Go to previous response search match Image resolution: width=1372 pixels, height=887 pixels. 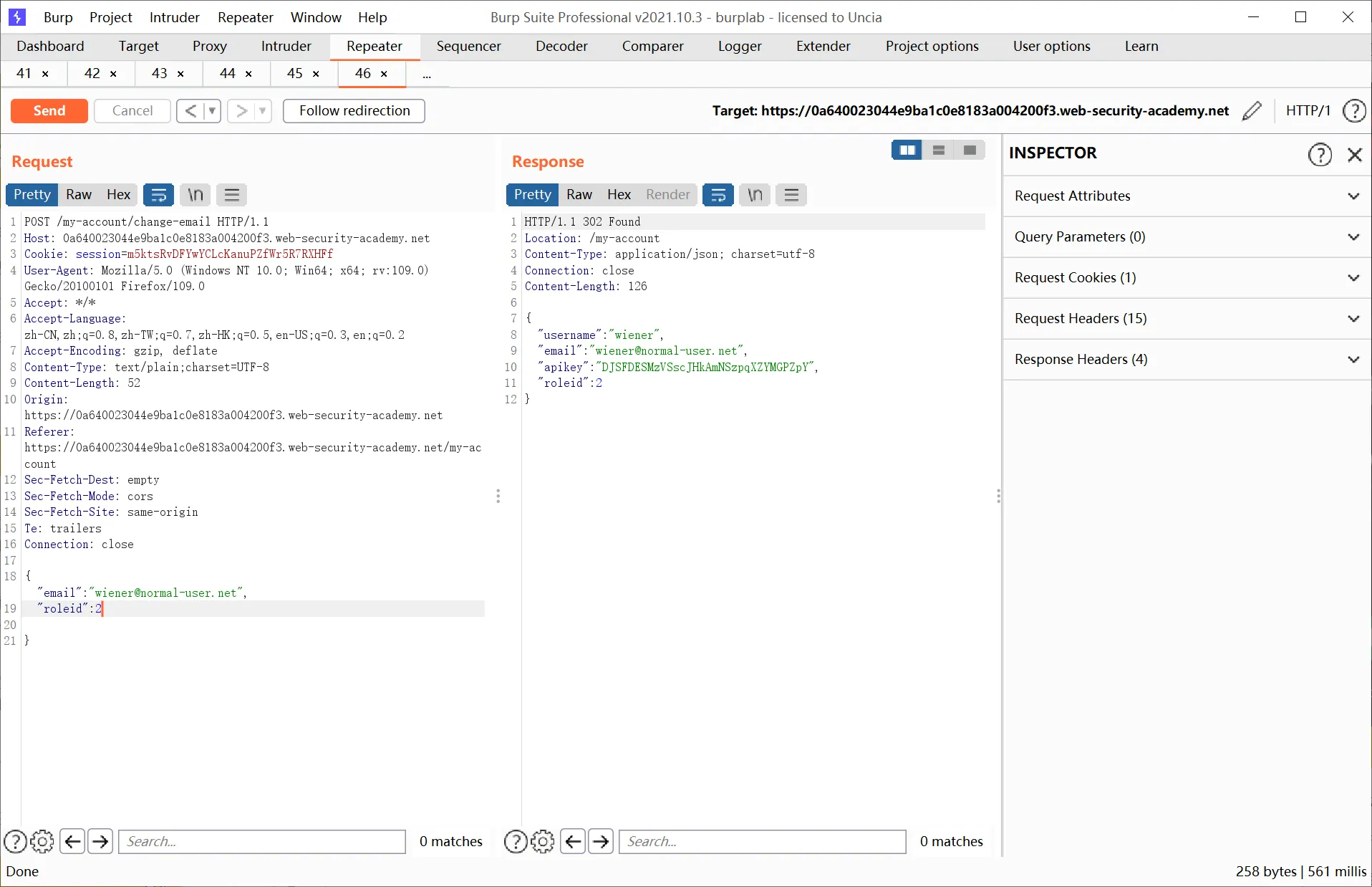click(x=573, y=841)
